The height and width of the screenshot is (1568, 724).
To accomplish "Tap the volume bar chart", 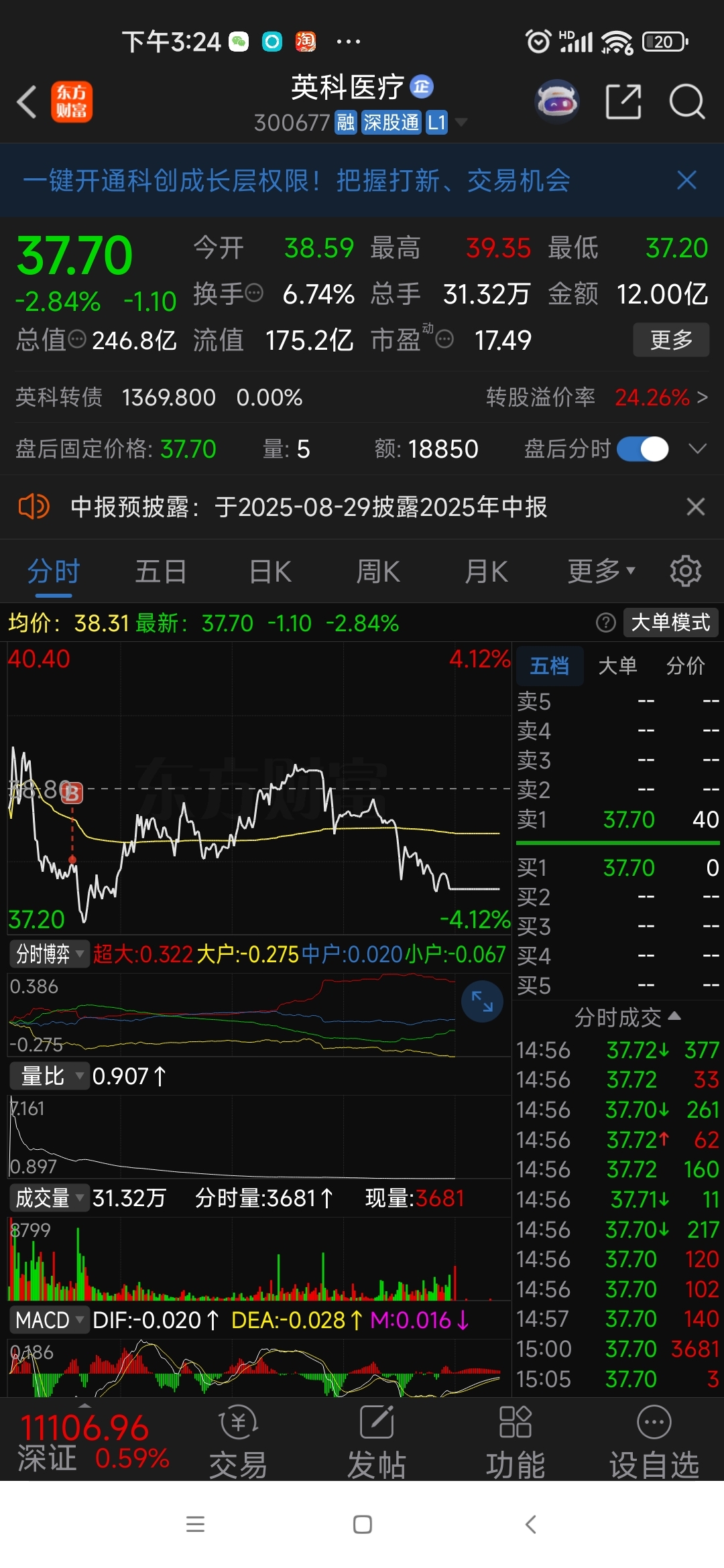I will coord(259,1259).
